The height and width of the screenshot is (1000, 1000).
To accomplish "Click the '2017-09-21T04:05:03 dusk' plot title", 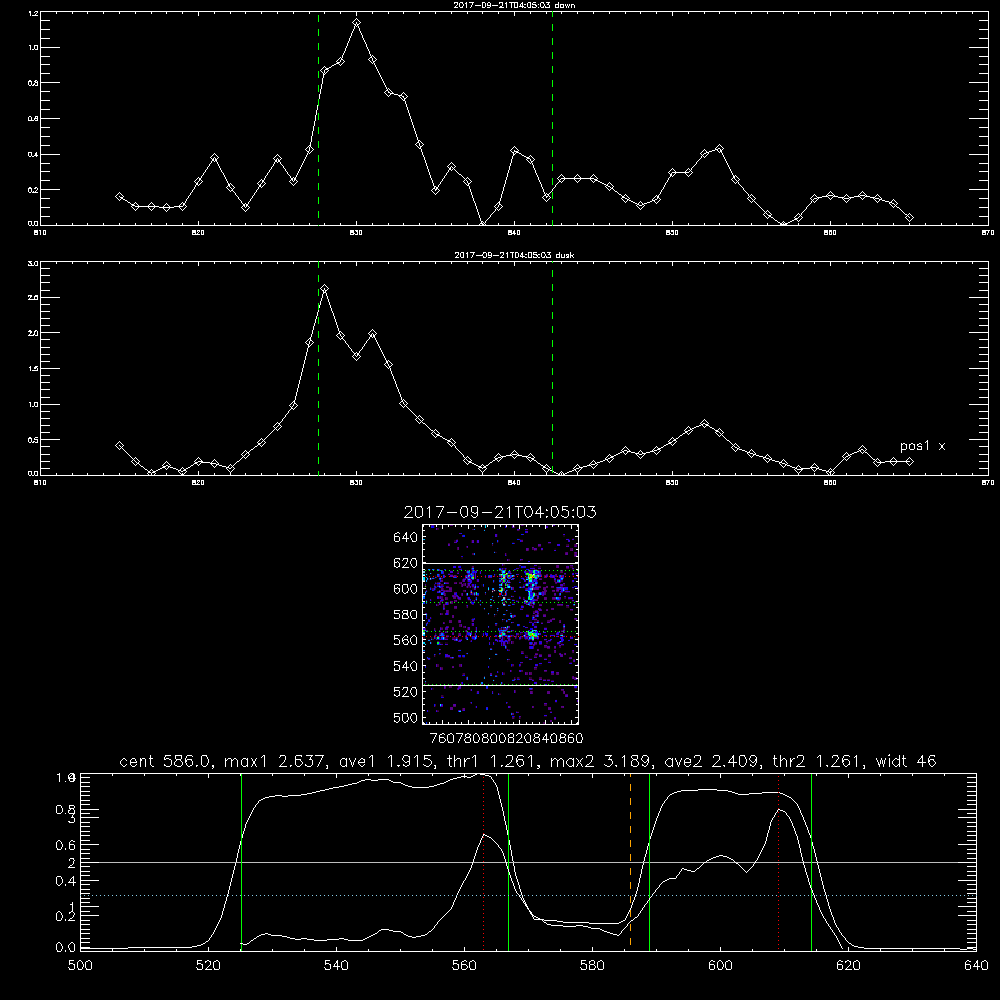I will tap(514, 255).
